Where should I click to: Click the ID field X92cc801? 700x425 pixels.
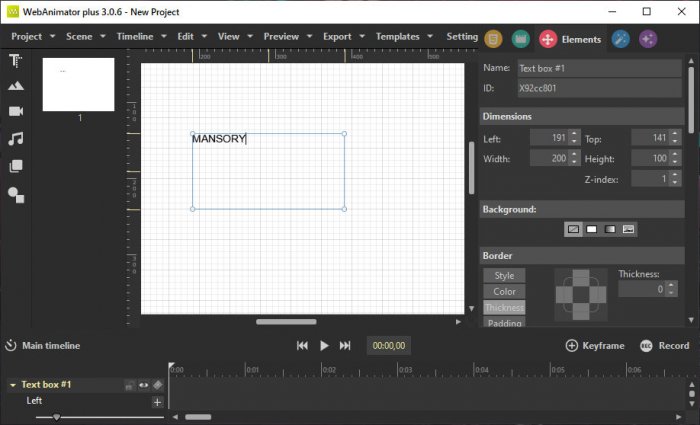click(x=599, y=88)
